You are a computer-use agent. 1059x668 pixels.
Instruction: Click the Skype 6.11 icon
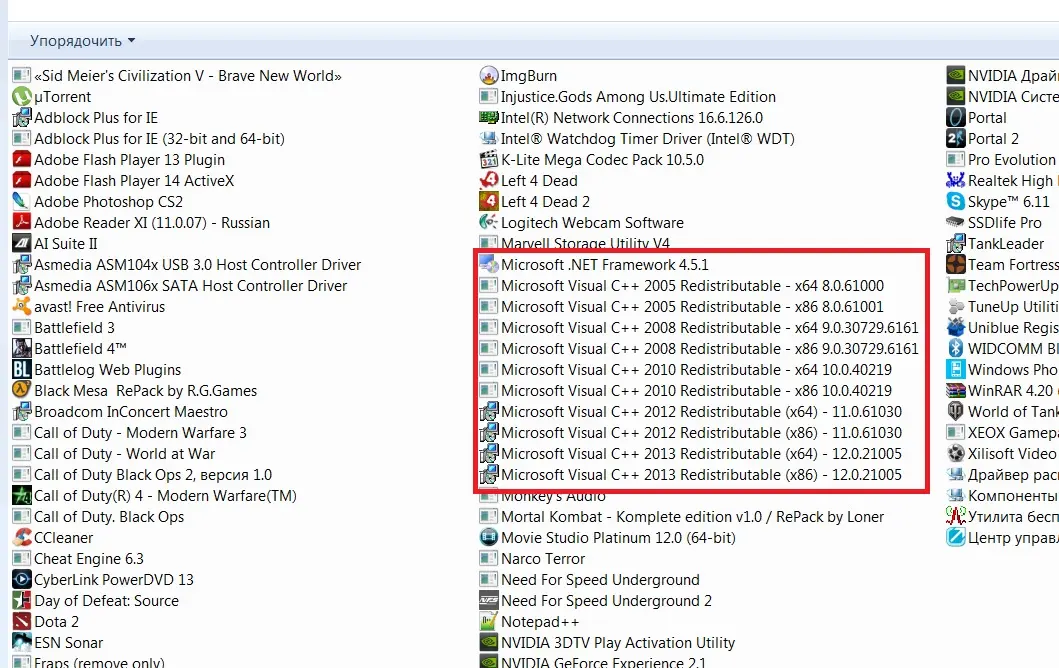click(x=955, y=202)
